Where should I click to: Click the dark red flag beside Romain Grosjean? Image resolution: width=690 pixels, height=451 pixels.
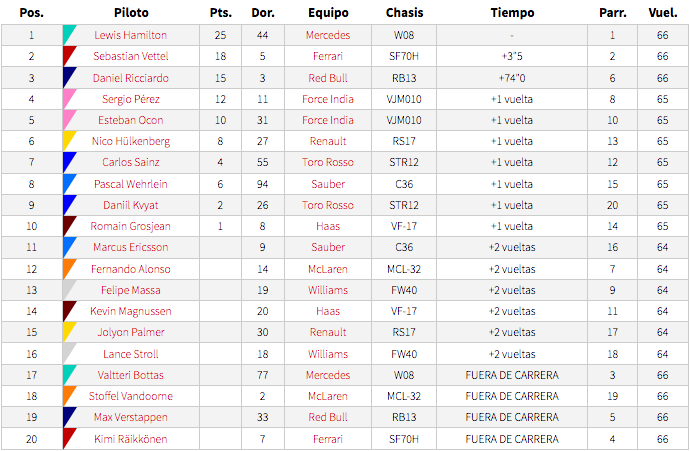click(x=70, y=226)
